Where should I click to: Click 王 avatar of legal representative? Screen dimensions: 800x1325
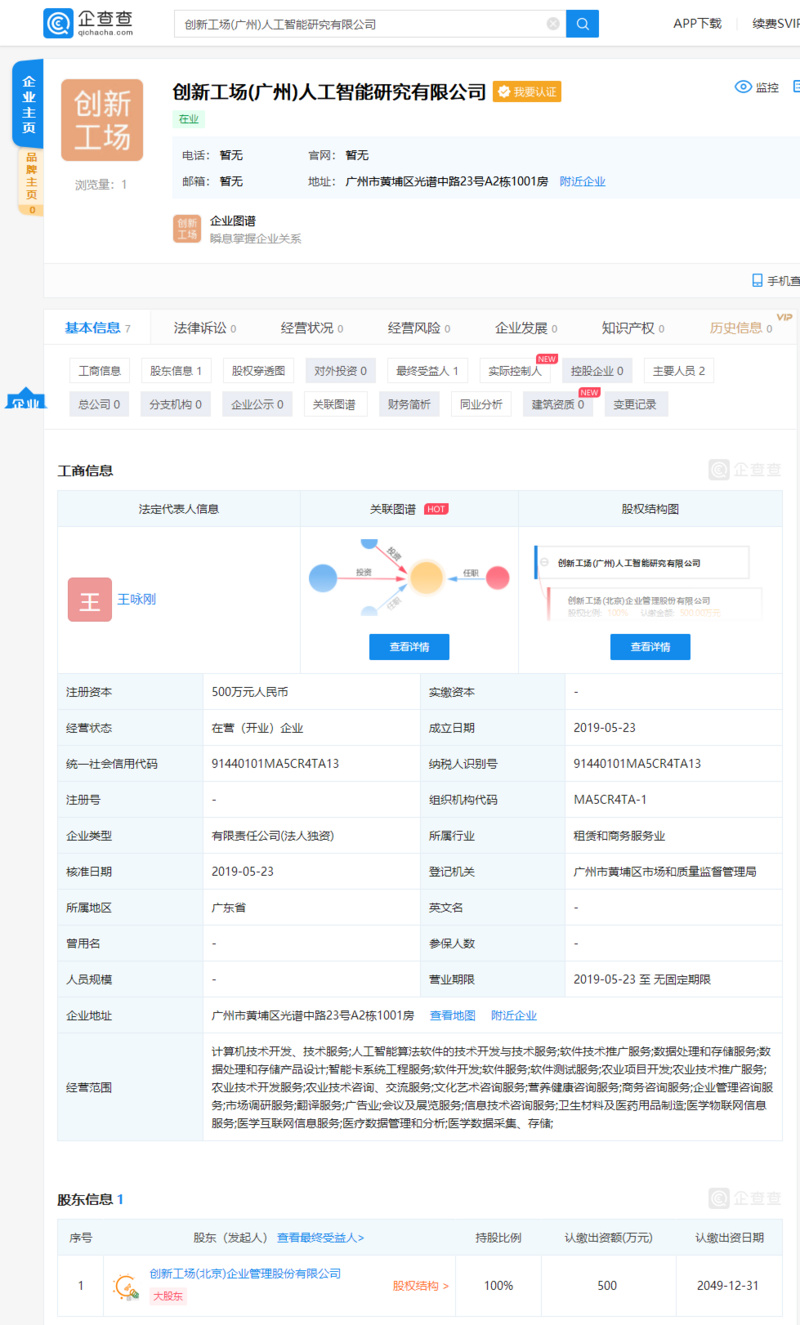(90, 599)
